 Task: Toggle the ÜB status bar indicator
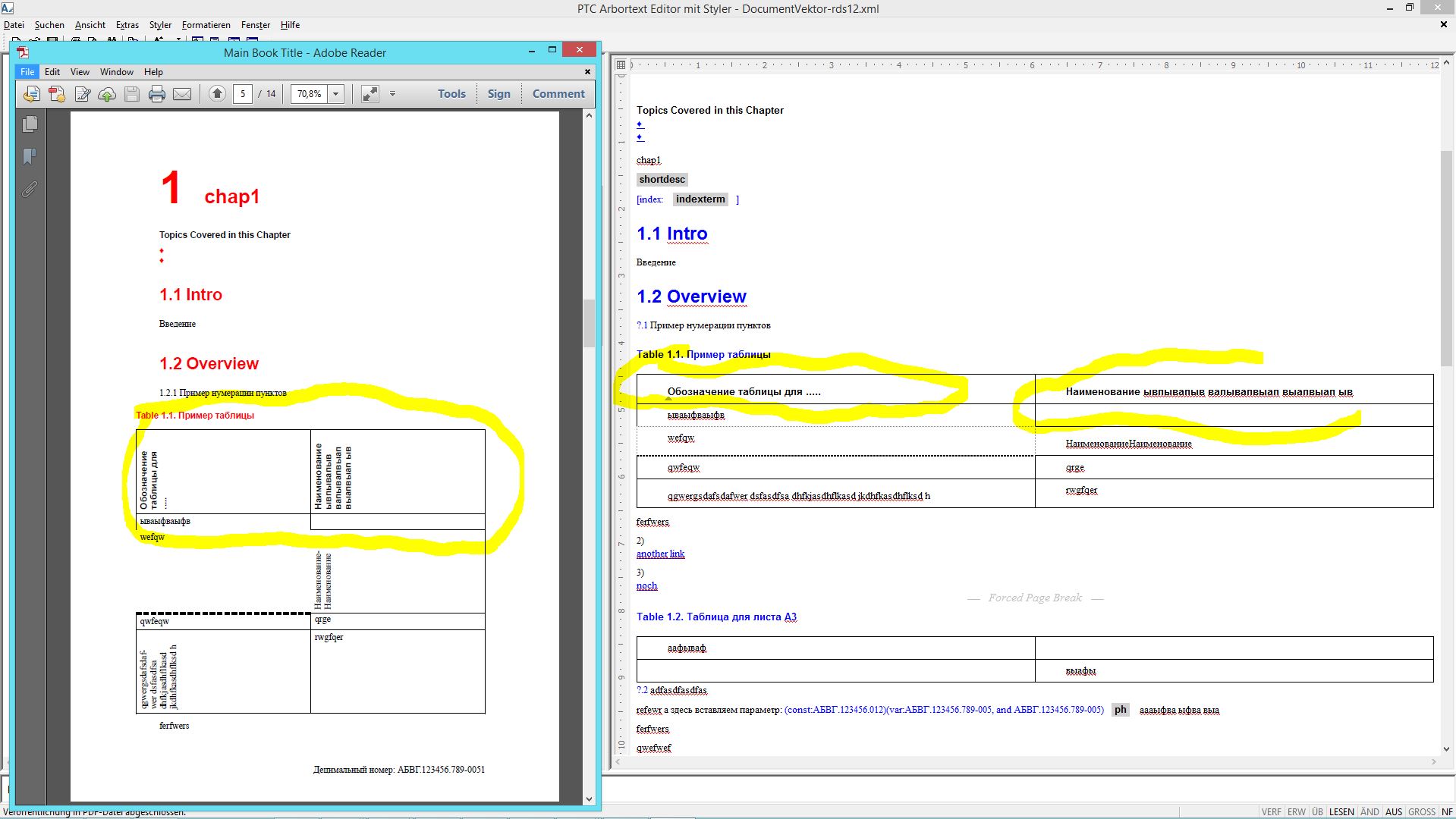pyautogui.click(x=1317, y=811)
